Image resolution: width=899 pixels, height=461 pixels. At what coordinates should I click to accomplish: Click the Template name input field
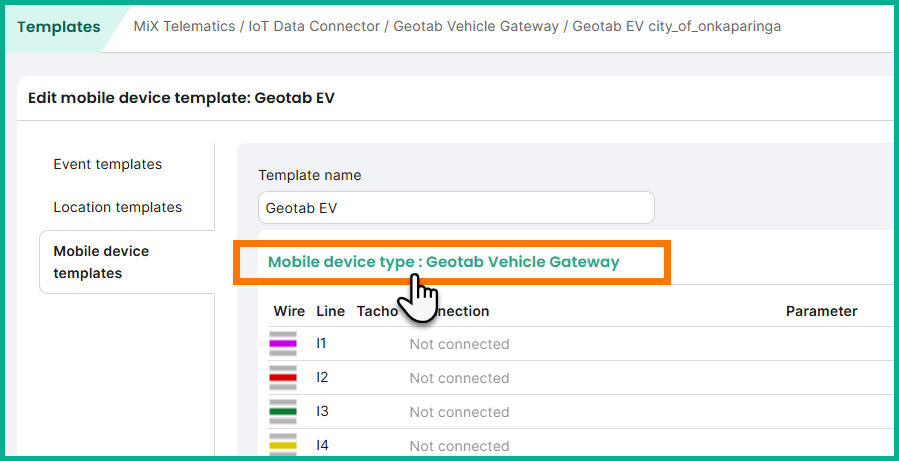[456, 208]
